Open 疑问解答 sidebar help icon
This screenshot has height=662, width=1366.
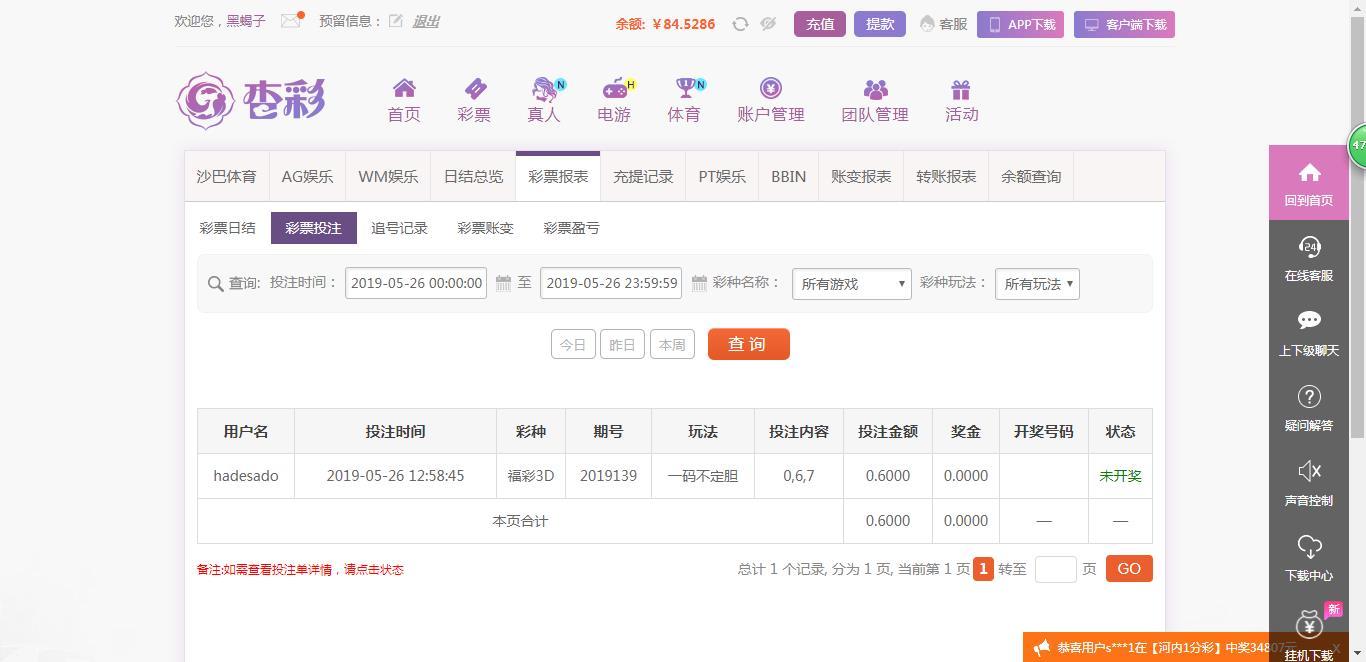point(1309,396)
